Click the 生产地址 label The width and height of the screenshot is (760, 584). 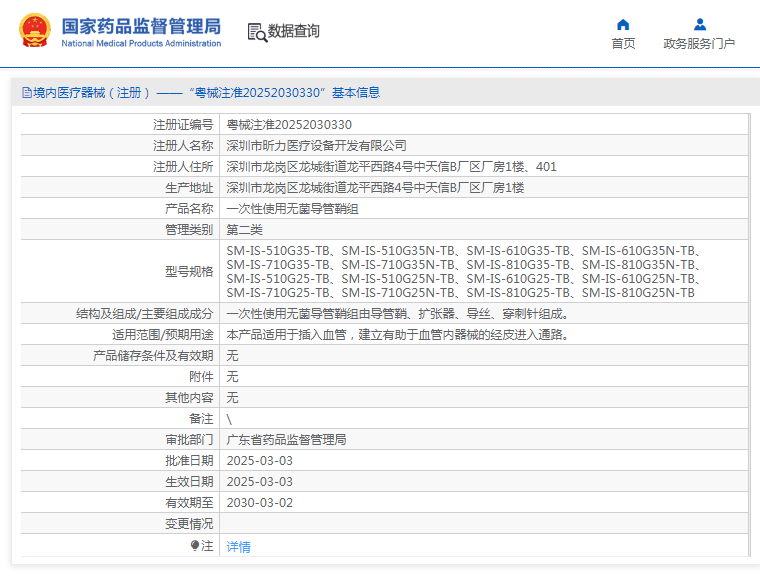click(x=189, y=188)
